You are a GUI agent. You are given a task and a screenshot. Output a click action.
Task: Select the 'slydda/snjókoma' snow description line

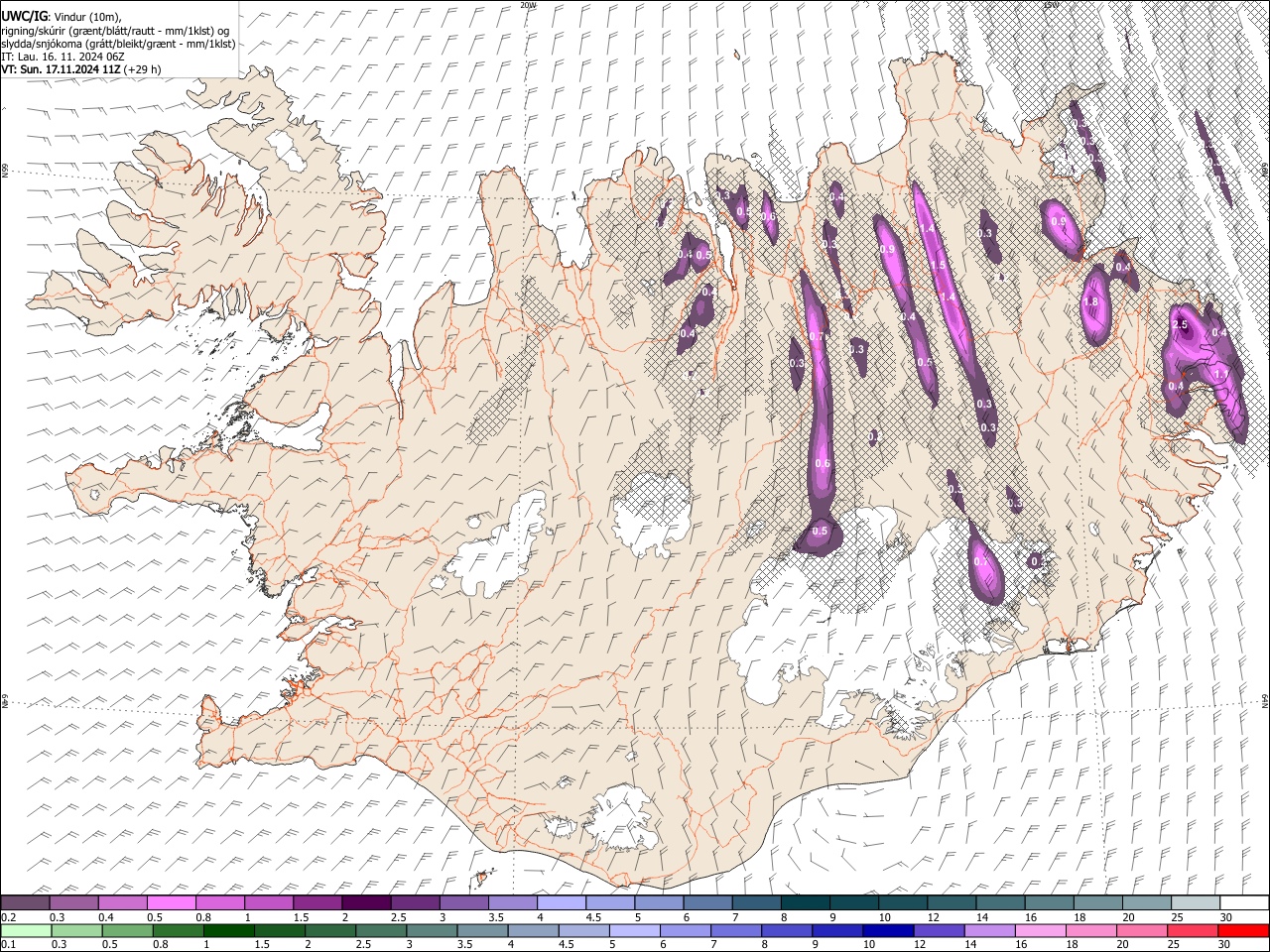[118, 44]
